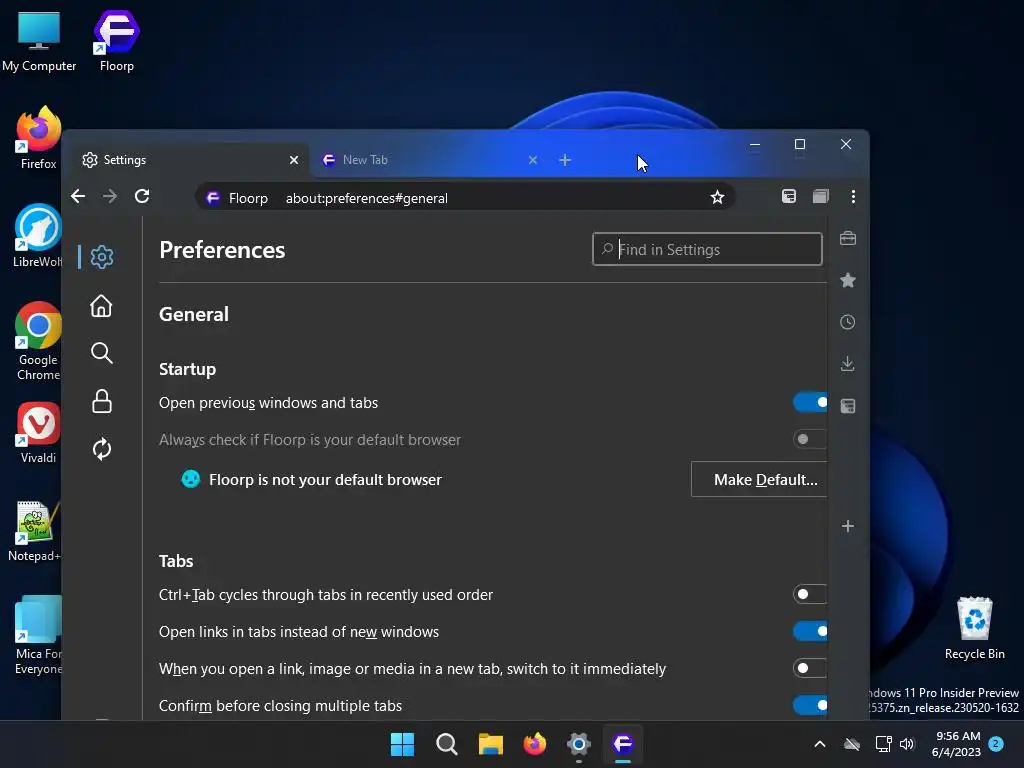Show hidden system tray icons

820,744
